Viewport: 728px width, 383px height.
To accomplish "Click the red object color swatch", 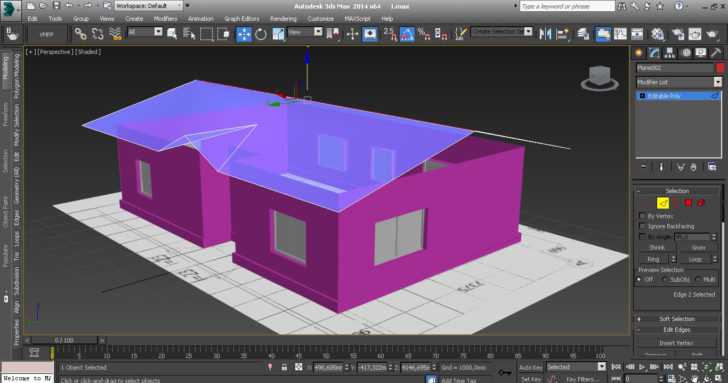I will (x=720, y=68).
